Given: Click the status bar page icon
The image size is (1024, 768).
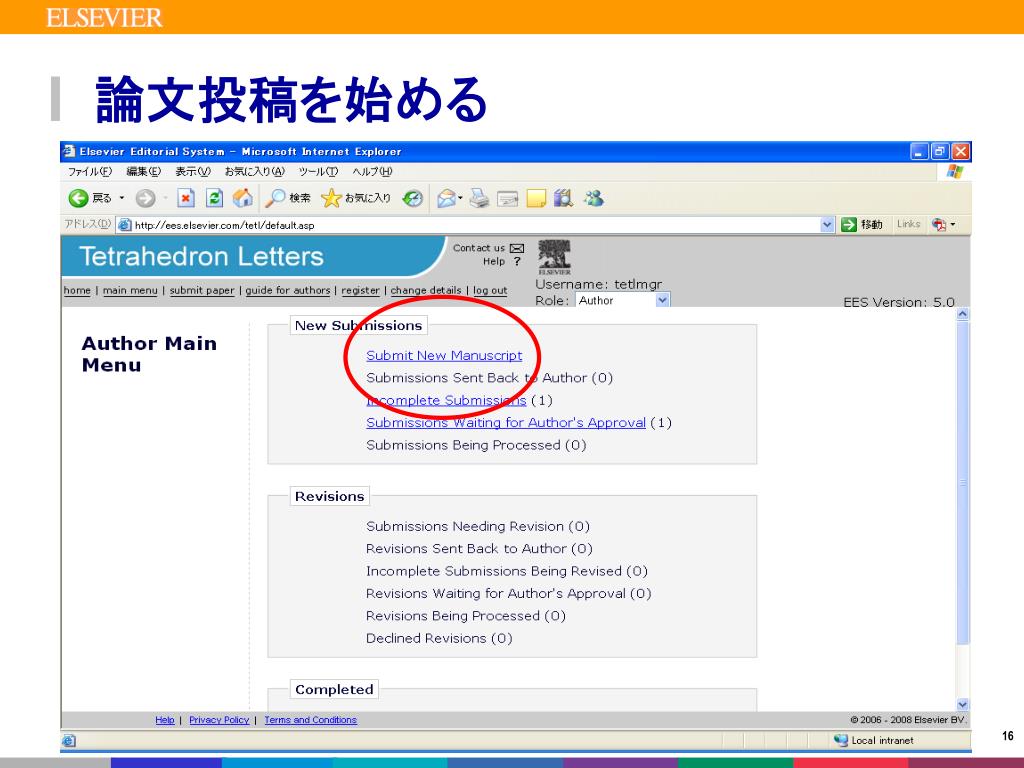Looking at the screenshot, I should pos(69,741).
